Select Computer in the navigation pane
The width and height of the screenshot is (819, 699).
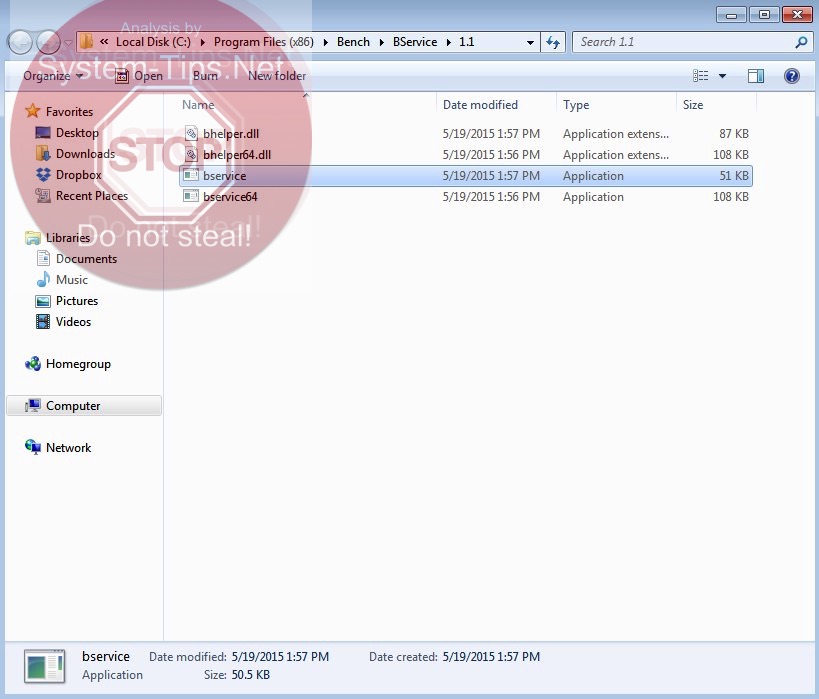coord(73,406)
